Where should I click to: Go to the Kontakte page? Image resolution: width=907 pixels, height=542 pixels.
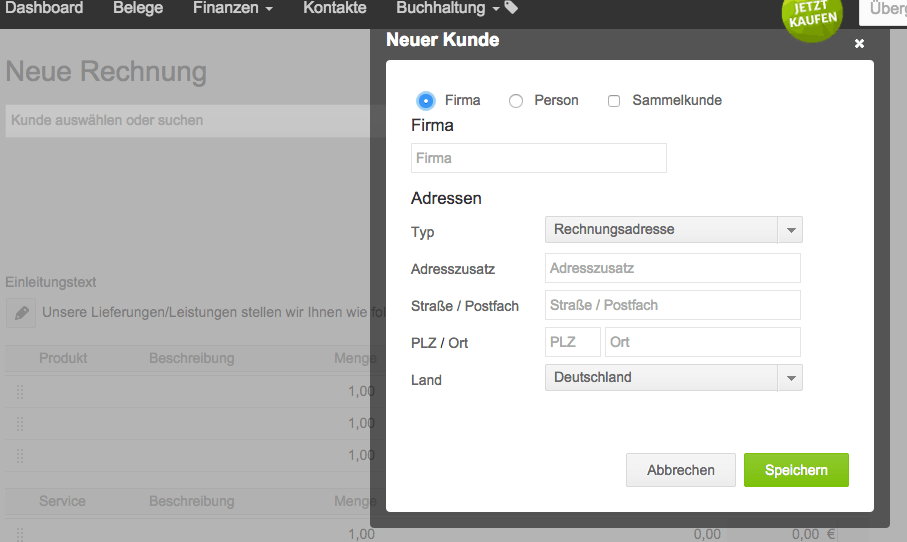click(334, 8)
